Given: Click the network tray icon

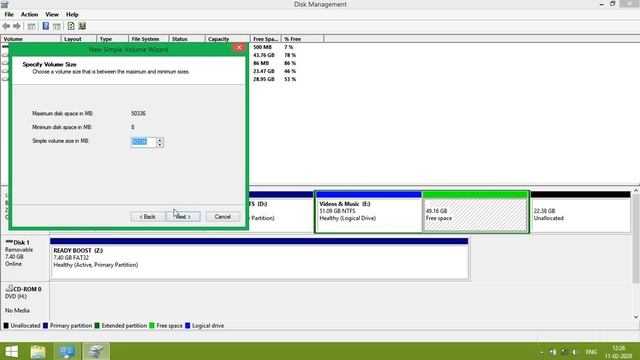Looking at the screenshot, I should pos(553,352).
